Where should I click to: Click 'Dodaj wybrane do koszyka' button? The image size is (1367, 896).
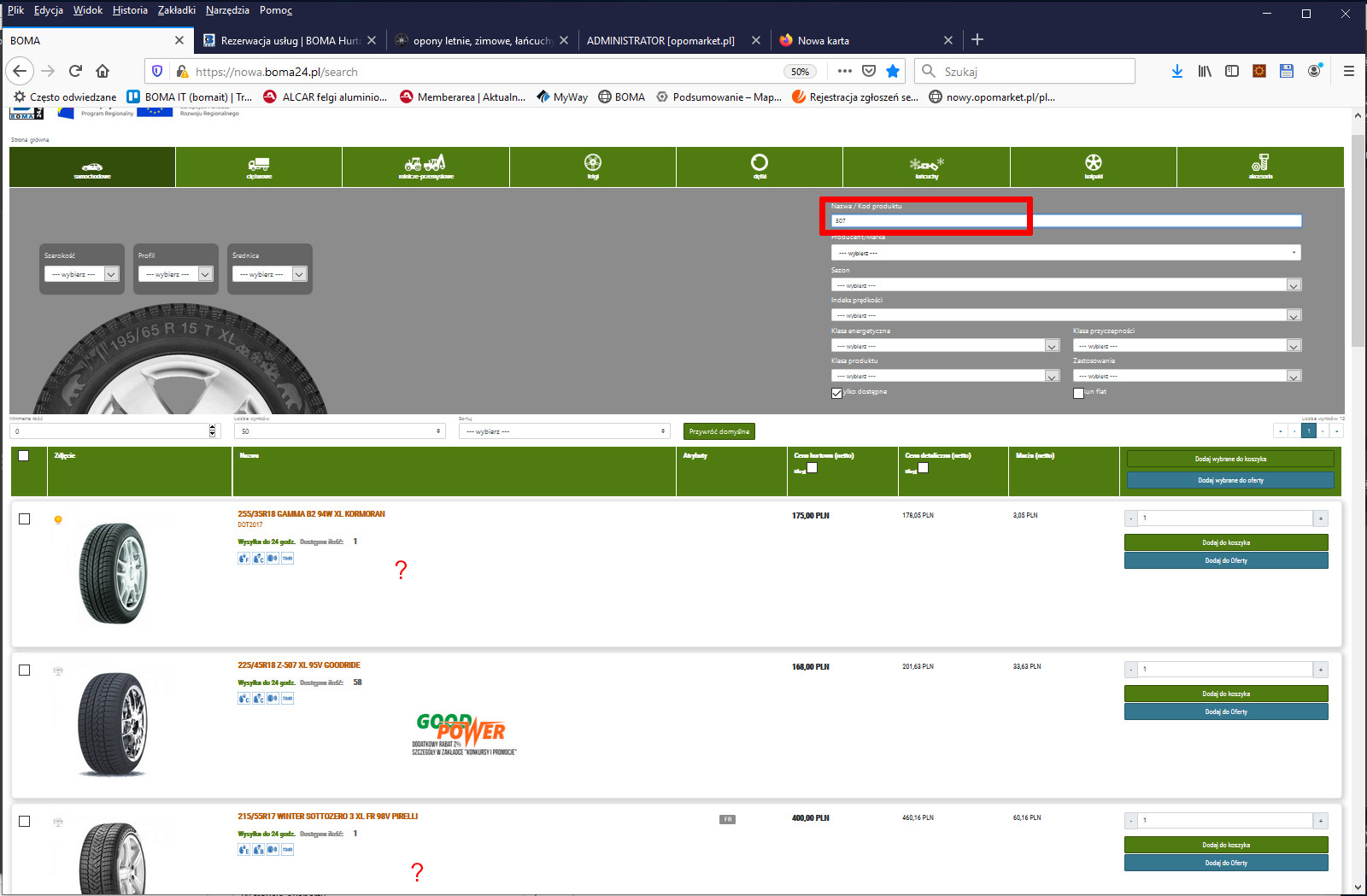pos(1230,459)
